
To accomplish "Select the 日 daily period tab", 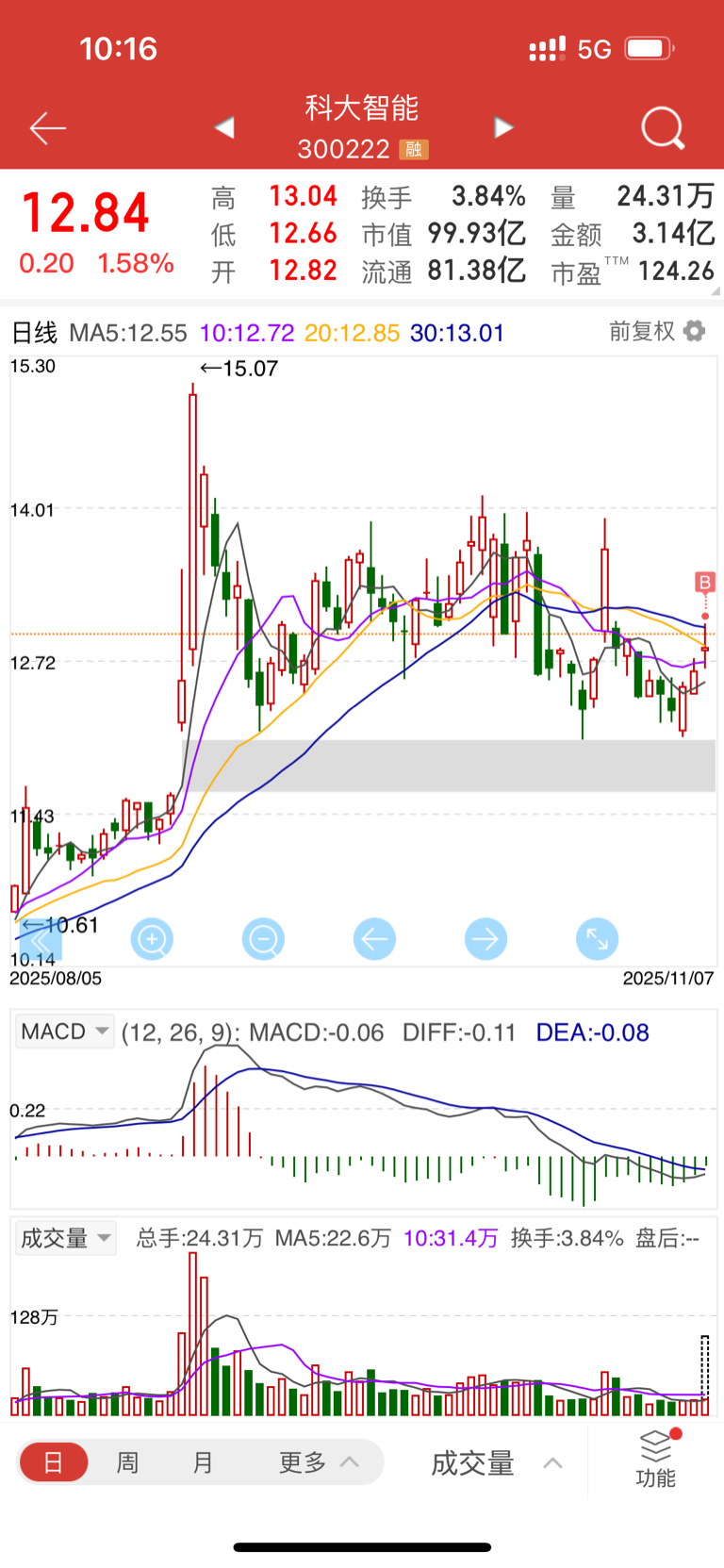I will (x=54, y=1462).
